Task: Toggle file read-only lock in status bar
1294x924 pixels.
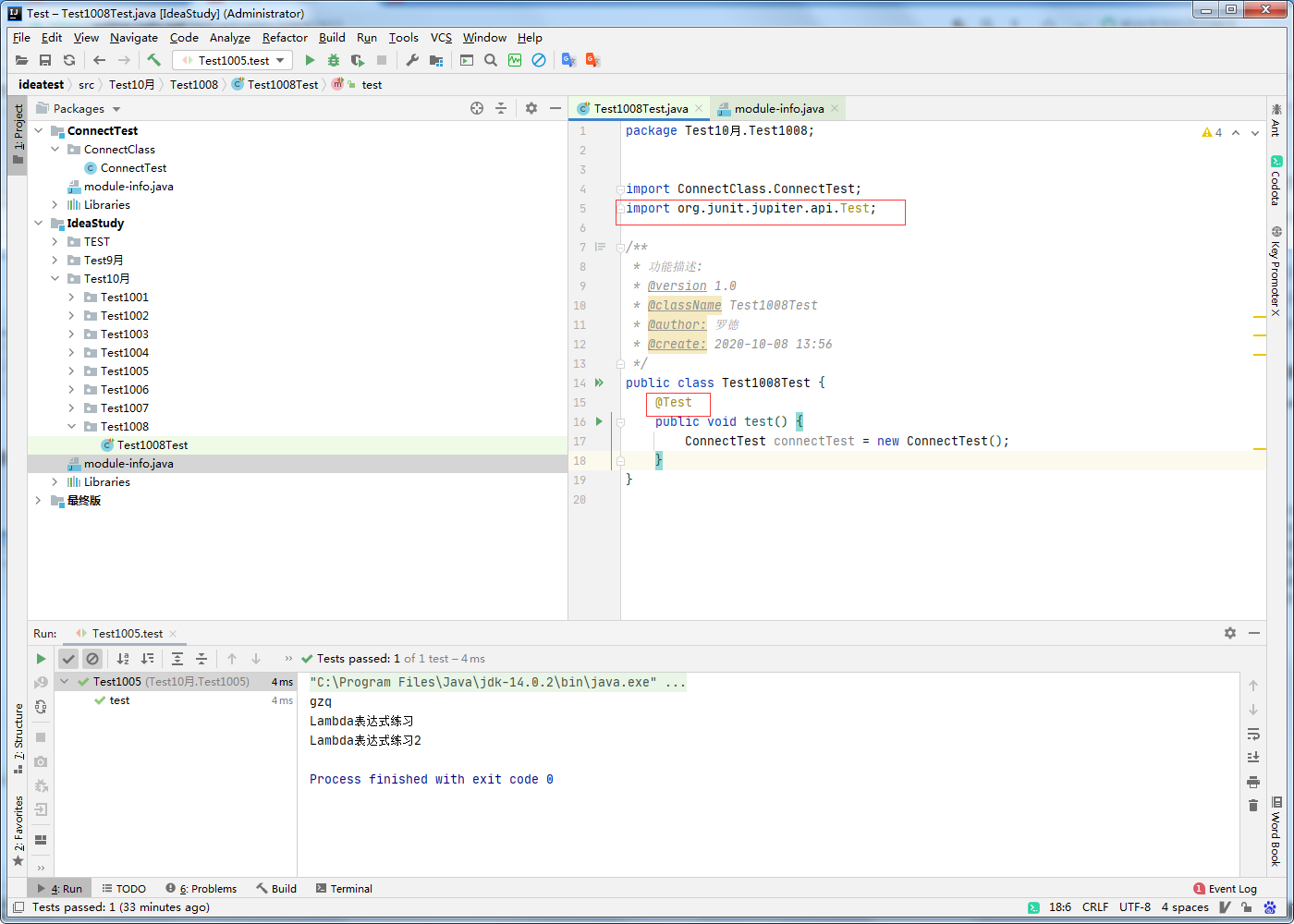Action: pos(1245,907)
